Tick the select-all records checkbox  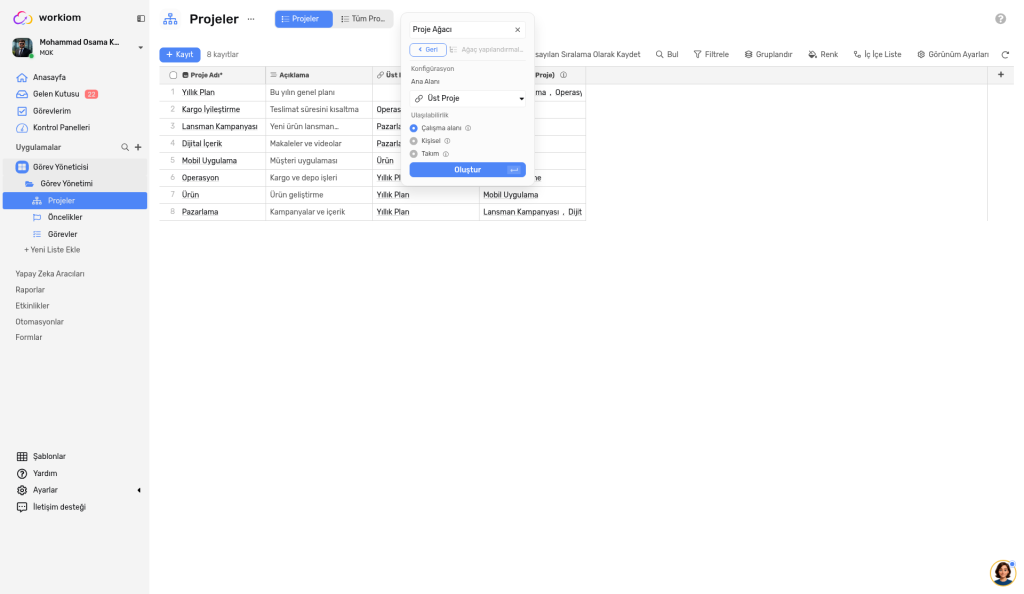click(173, 75)
